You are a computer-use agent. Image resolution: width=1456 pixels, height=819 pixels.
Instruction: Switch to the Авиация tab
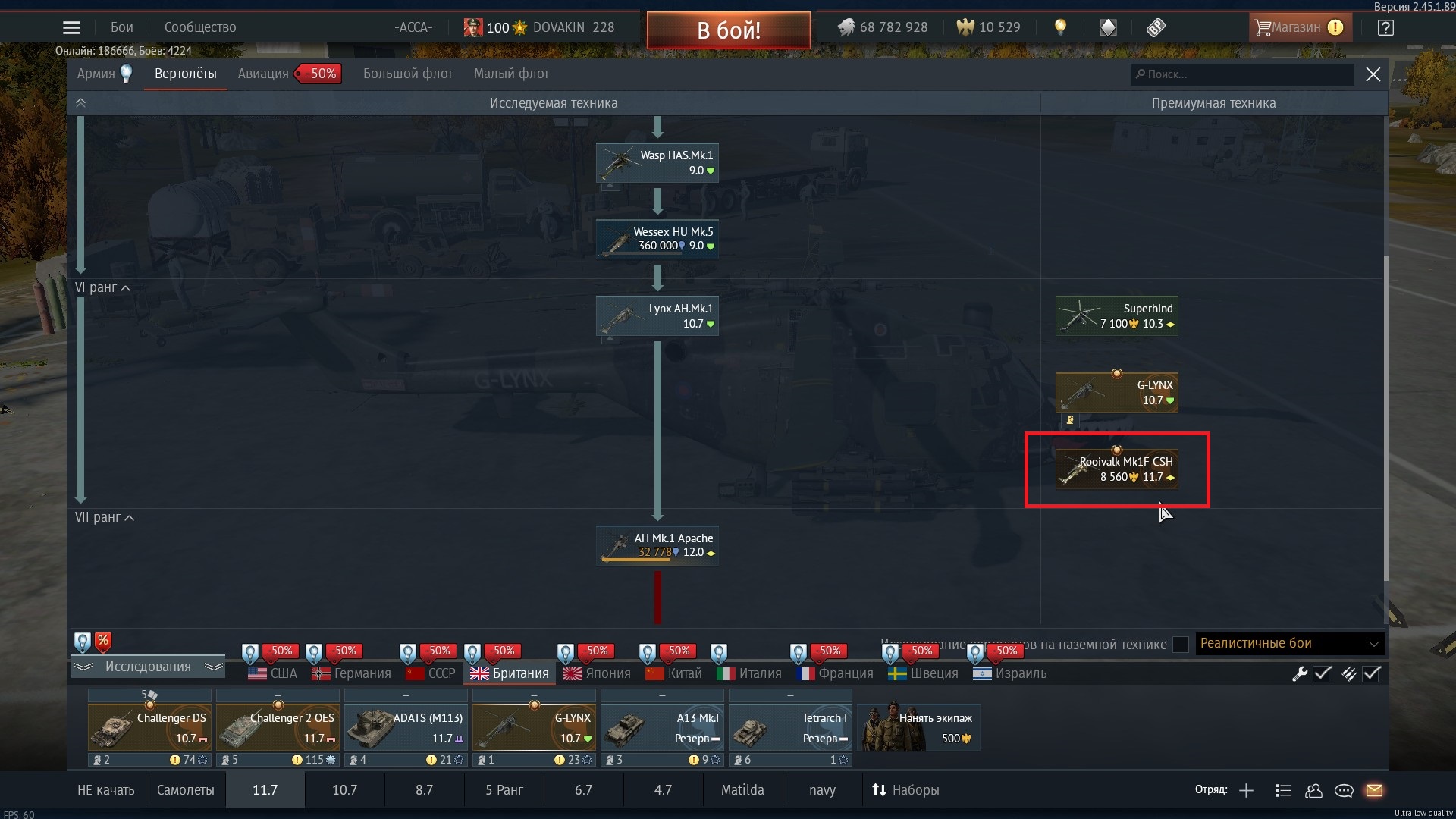click(x=263, y=74)
